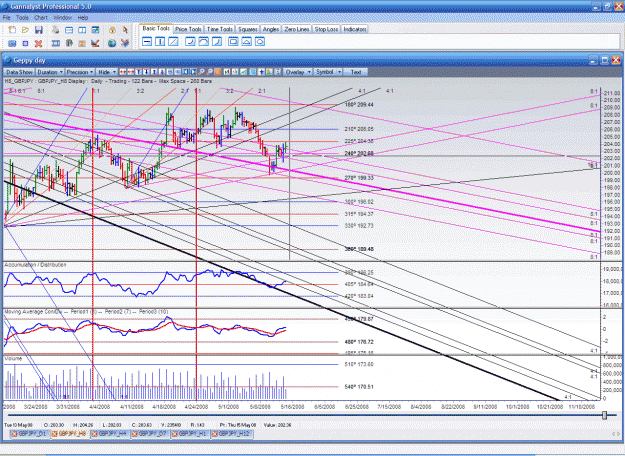Open the File menu
Screen dimensions: 625x456
[6, 18]
